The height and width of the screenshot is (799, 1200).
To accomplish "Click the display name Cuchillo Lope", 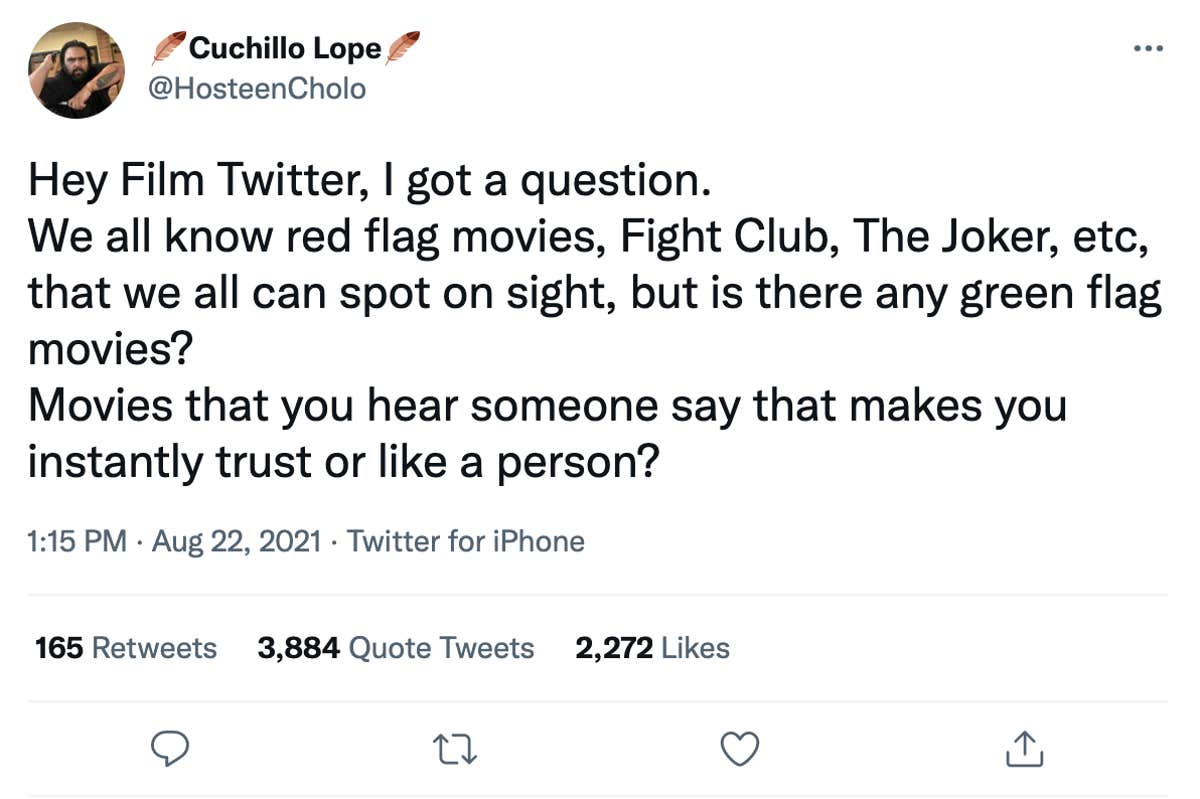I will click(x=285, y=47).
